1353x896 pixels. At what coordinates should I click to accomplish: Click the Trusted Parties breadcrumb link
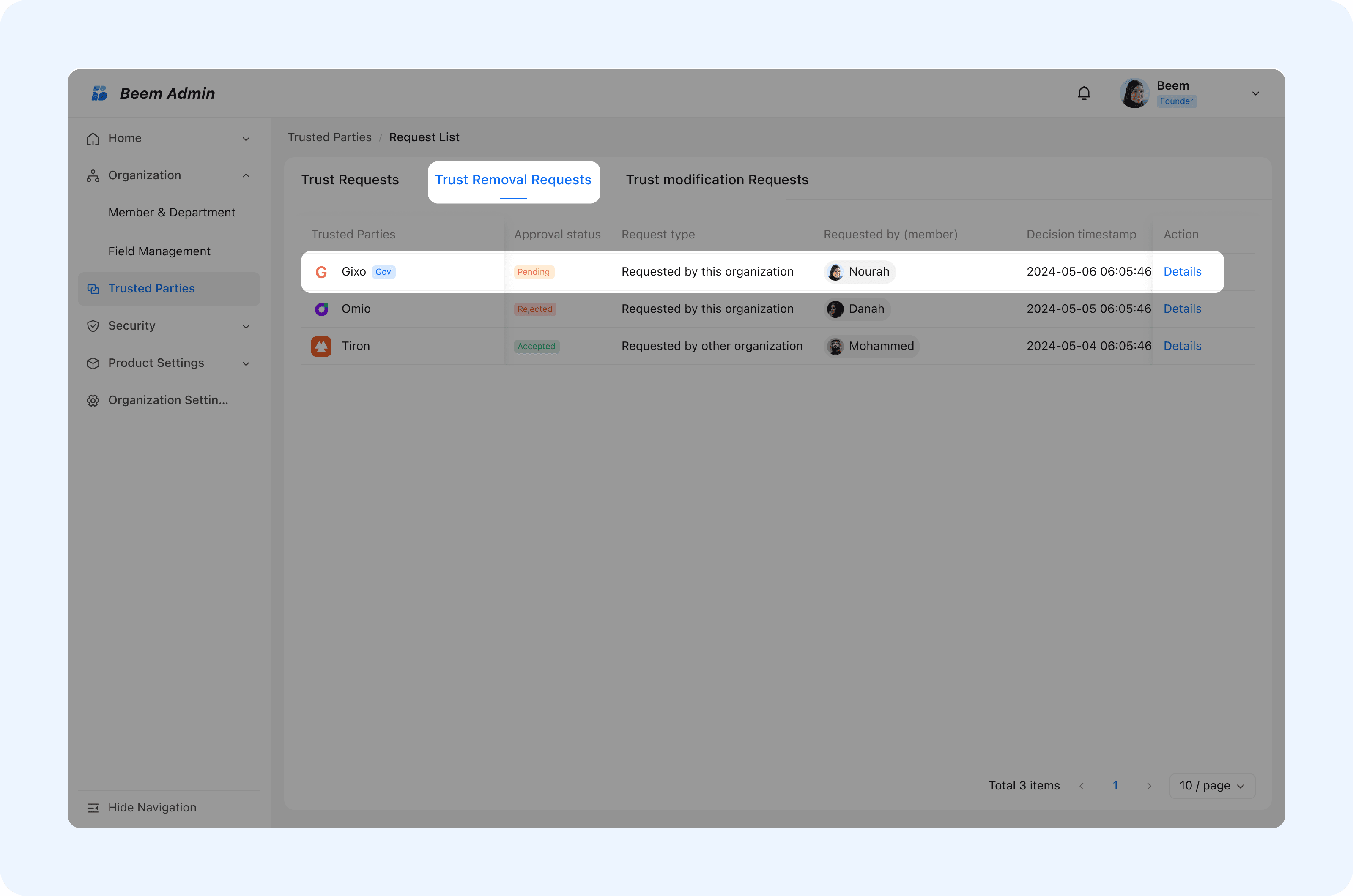329,137
